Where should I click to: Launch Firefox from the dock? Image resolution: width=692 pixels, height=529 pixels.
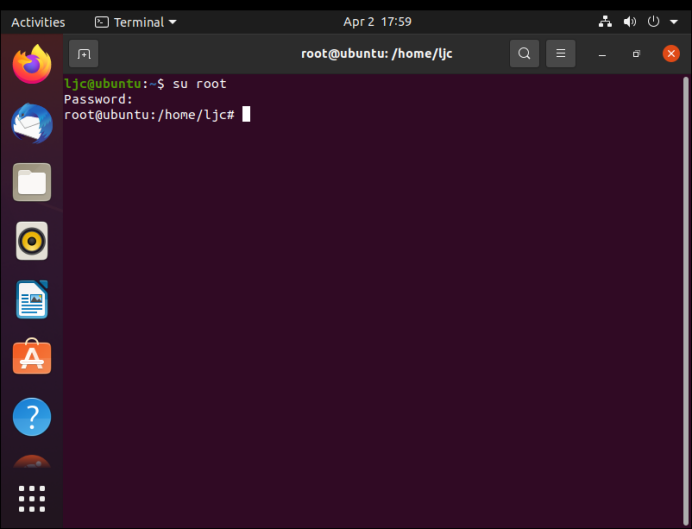[32, 64]
